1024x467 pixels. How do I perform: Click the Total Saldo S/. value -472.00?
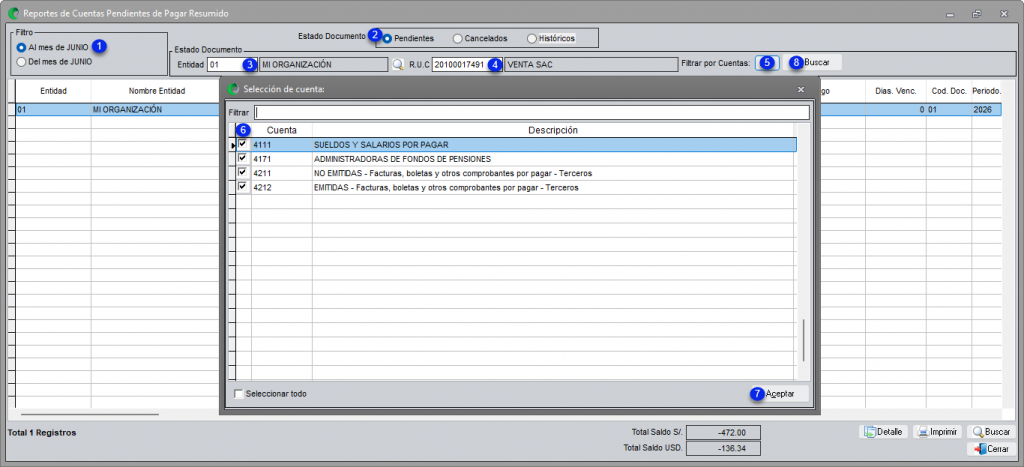(724, 432)
